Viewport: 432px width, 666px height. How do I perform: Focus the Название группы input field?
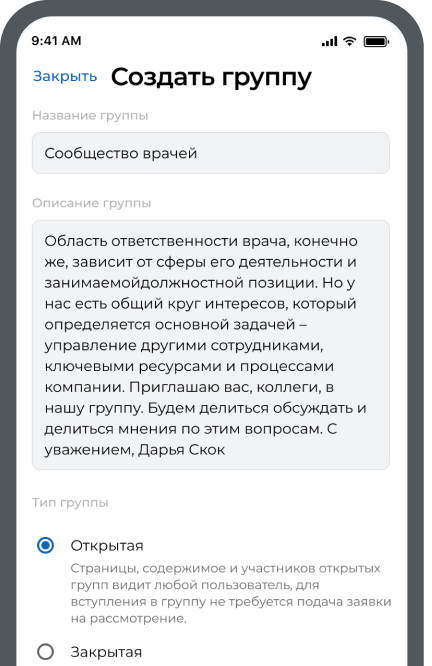click(x=211, y=153)
